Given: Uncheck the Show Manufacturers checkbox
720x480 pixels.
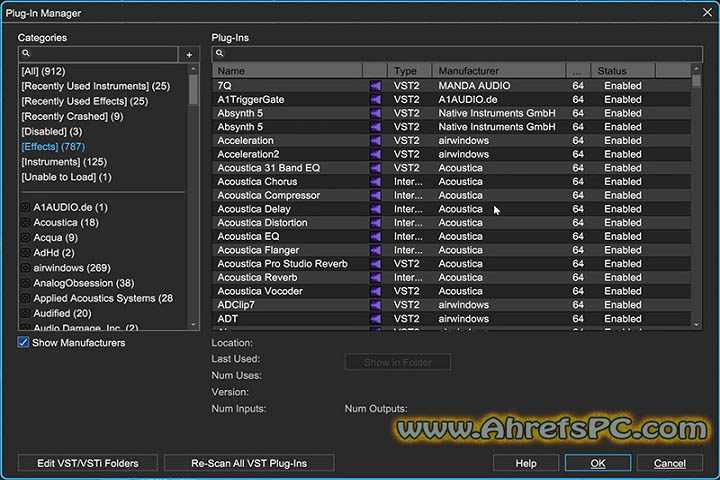Looking at the screenshot, I should 23,342.
